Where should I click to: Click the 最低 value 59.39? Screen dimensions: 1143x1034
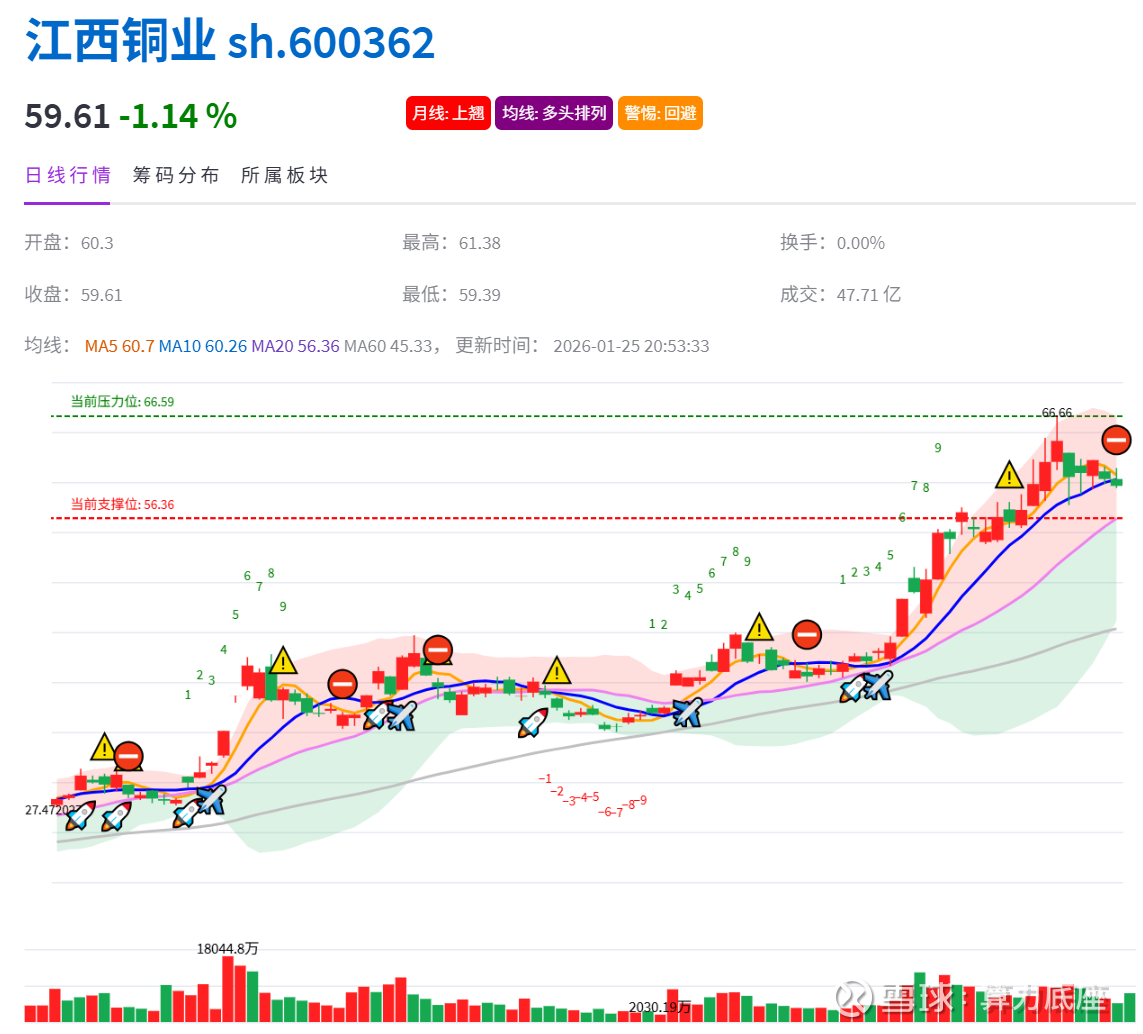480,295
